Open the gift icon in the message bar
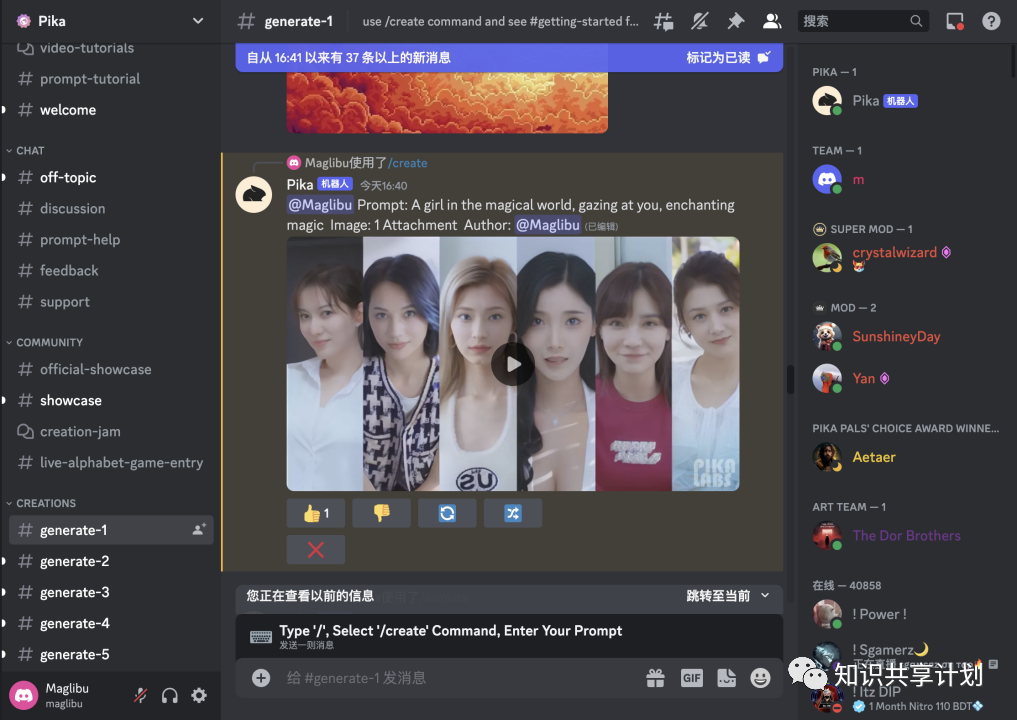The height and width of the screenshot is (720, 1017). click(655, 678)
